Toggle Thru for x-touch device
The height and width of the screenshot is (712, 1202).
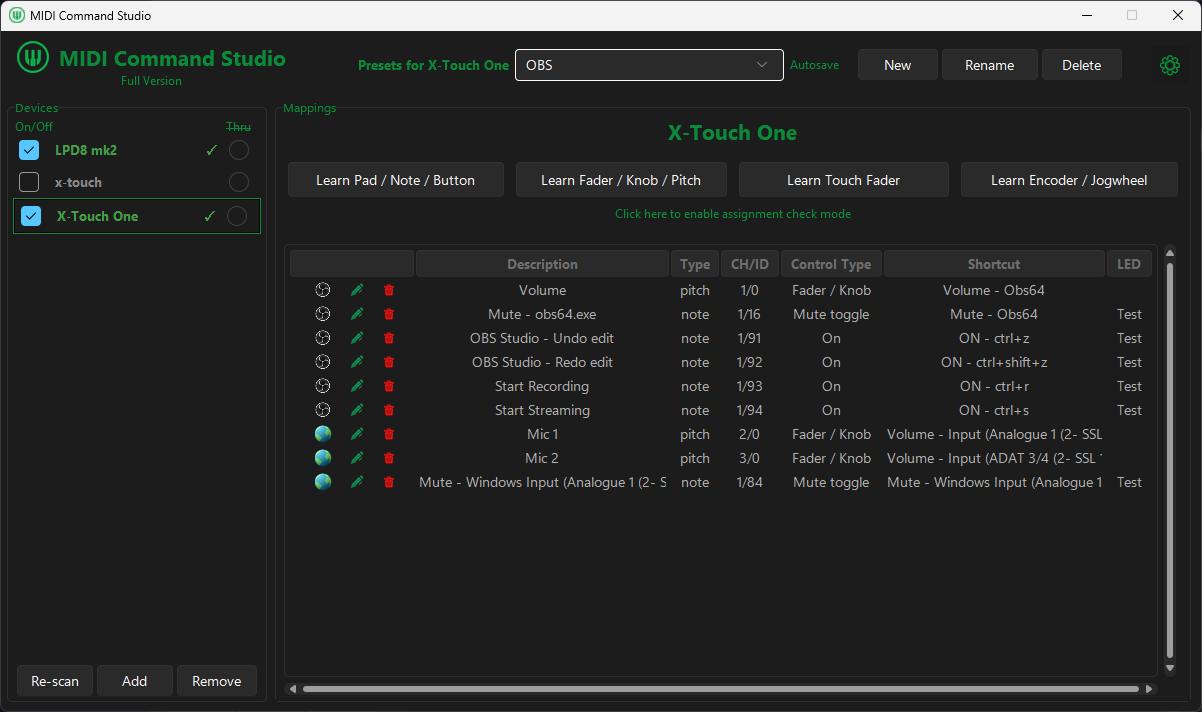click(238, 182)
